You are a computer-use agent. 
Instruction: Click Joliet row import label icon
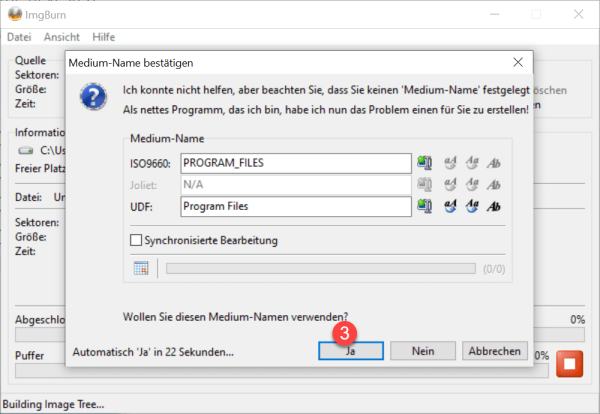pos(424,185)
